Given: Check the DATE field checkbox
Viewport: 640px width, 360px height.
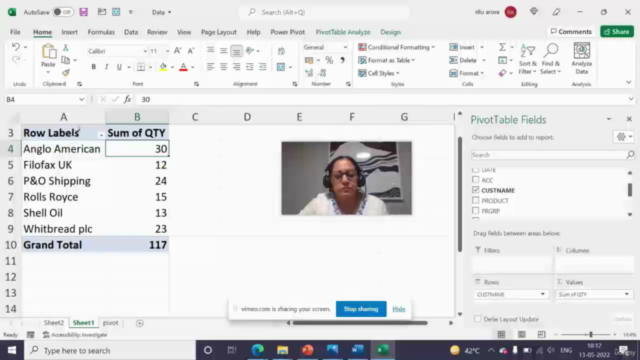Looking at the screenshot, I should point(476,169).
